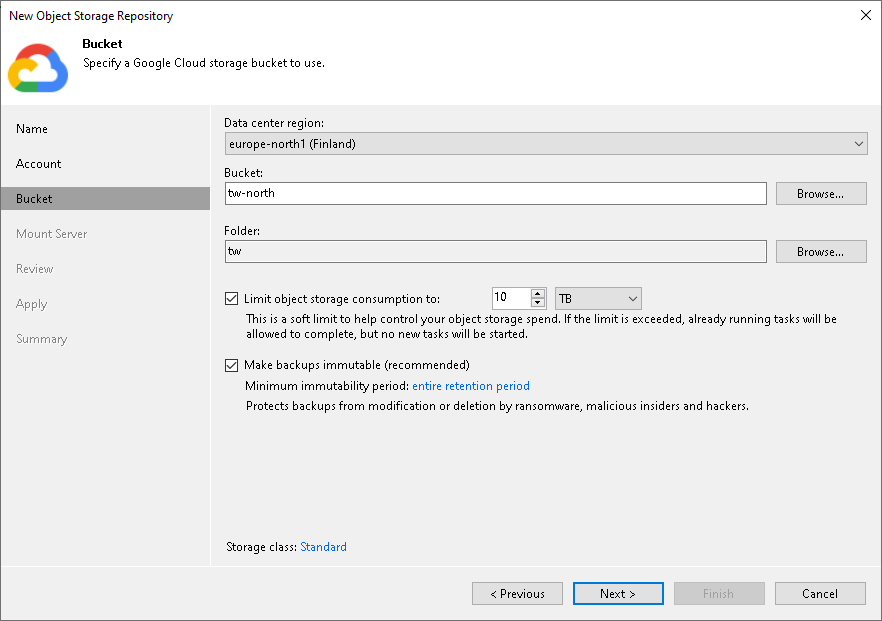
Task: Go to the Name step
Action: pos(32,129)
